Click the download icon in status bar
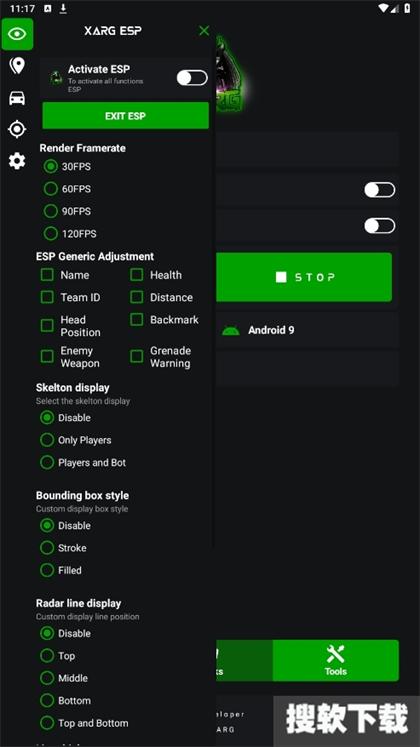This screenshot has width=420, height=747. 63,9
